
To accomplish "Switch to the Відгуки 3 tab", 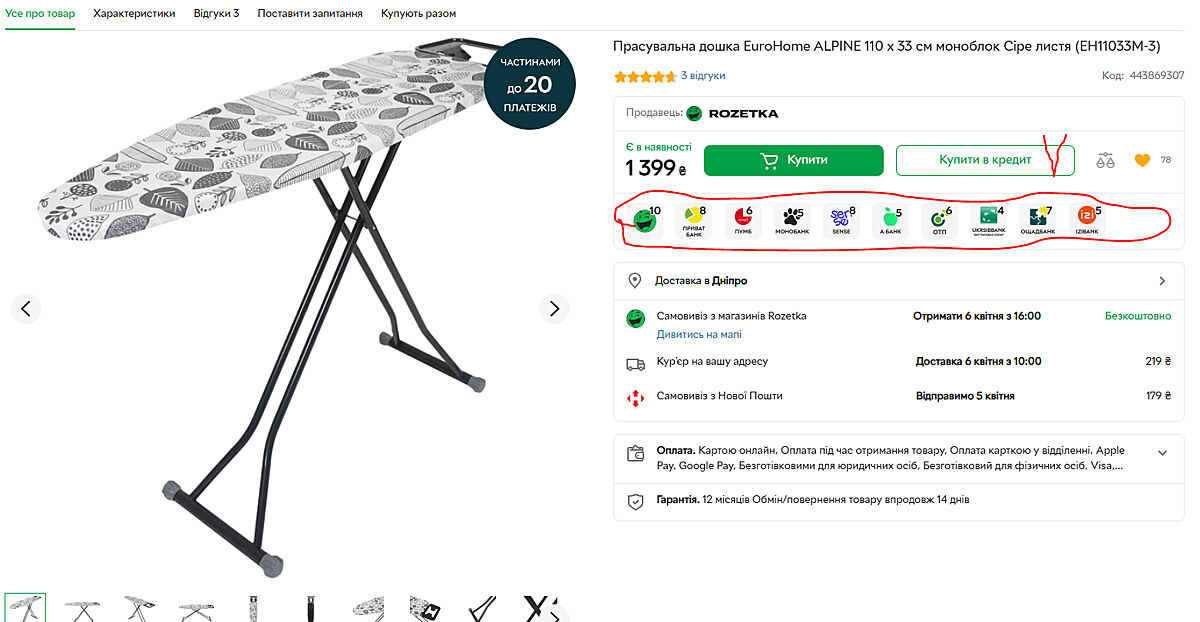I will coord(216,14).
